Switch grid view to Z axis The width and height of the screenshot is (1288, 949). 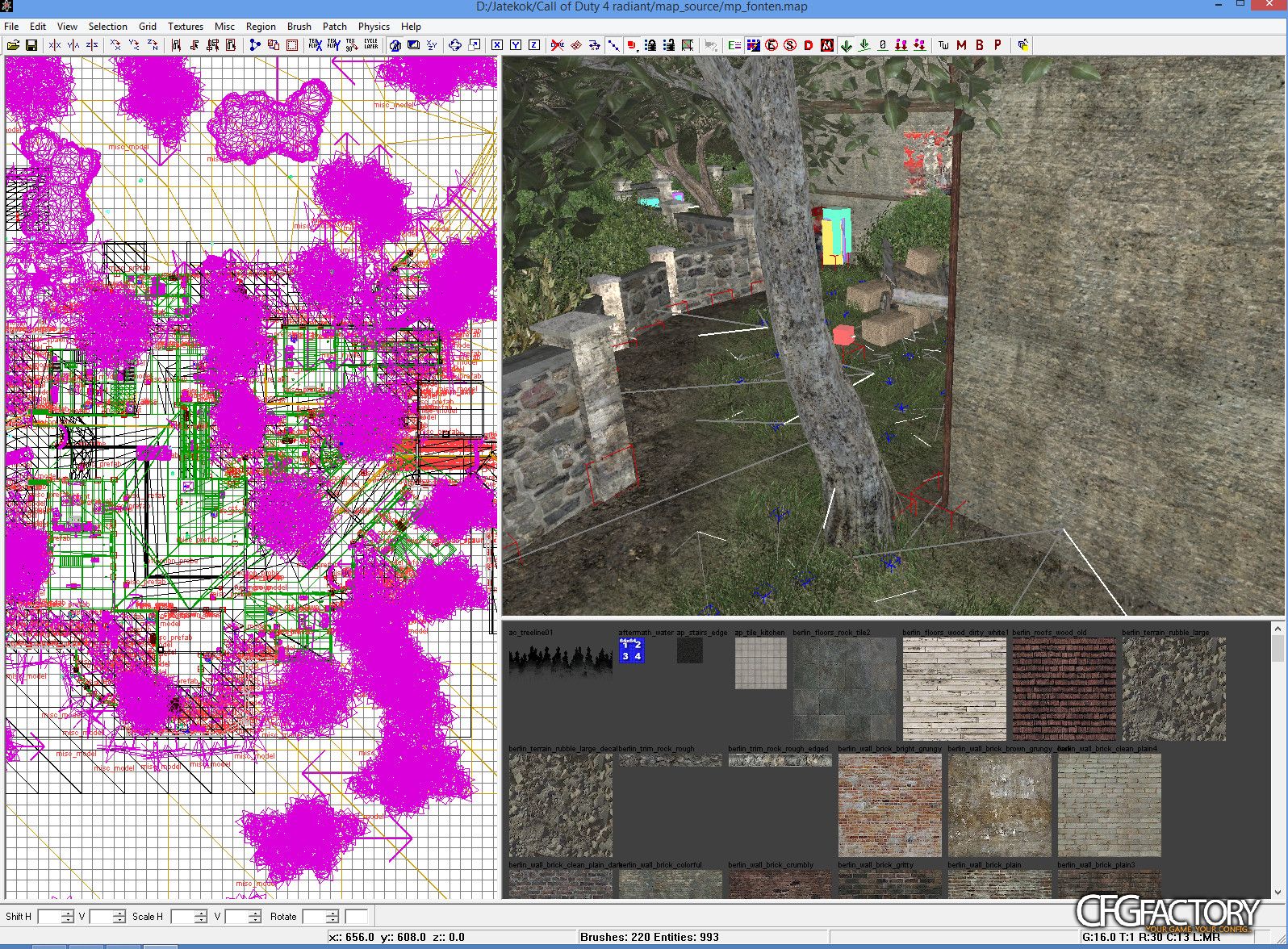tap(533, 45)
